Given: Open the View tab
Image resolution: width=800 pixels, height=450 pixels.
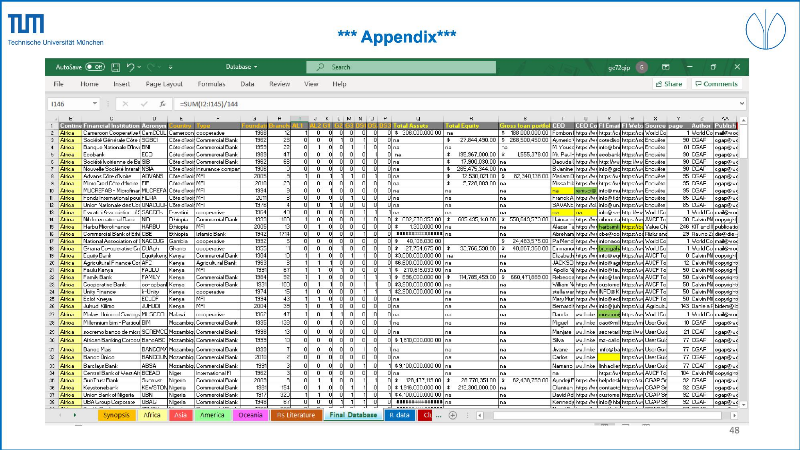Looking at the screenshot, I should click(311, 84).
